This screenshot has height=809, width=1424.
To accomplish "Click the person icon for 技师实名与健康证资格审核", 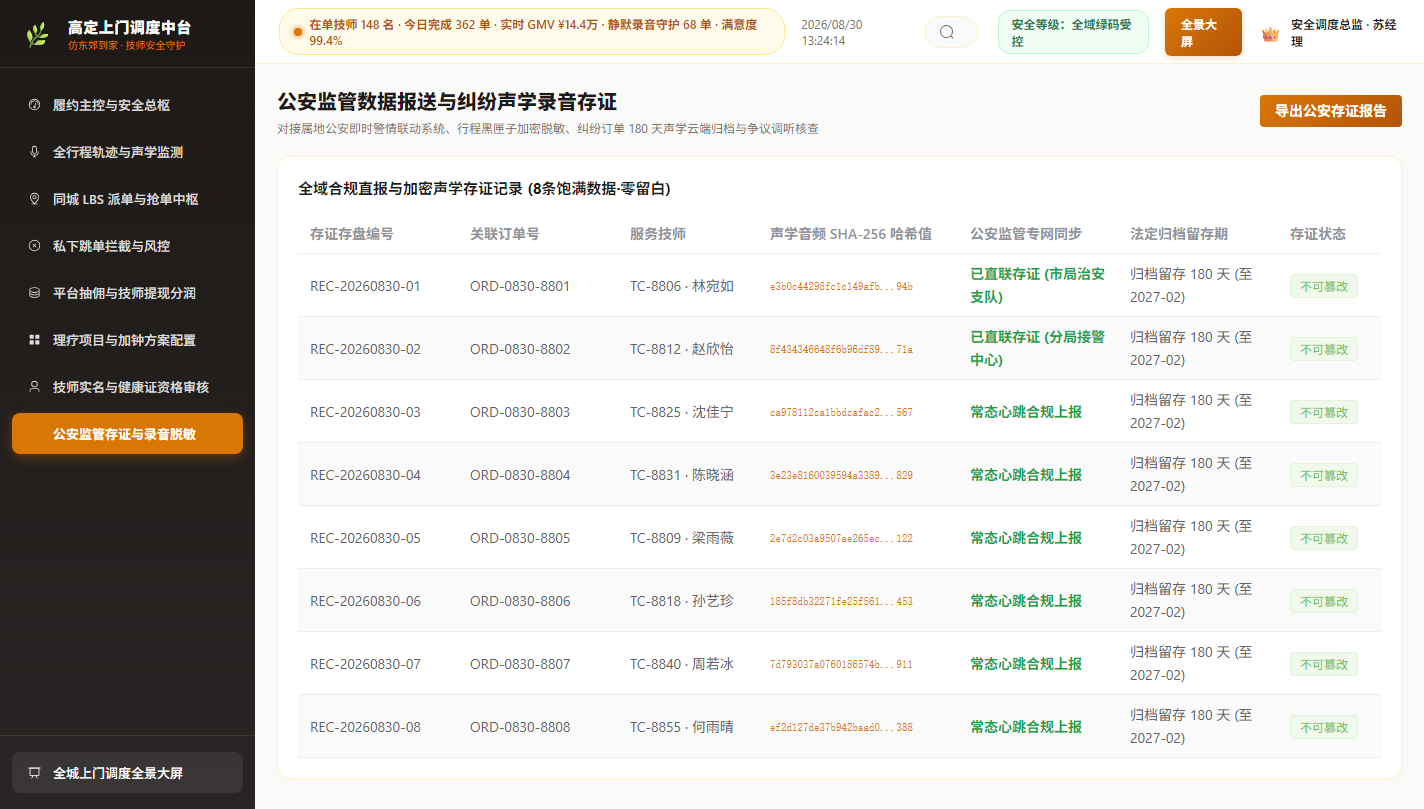I will click(x=34, y=387).
